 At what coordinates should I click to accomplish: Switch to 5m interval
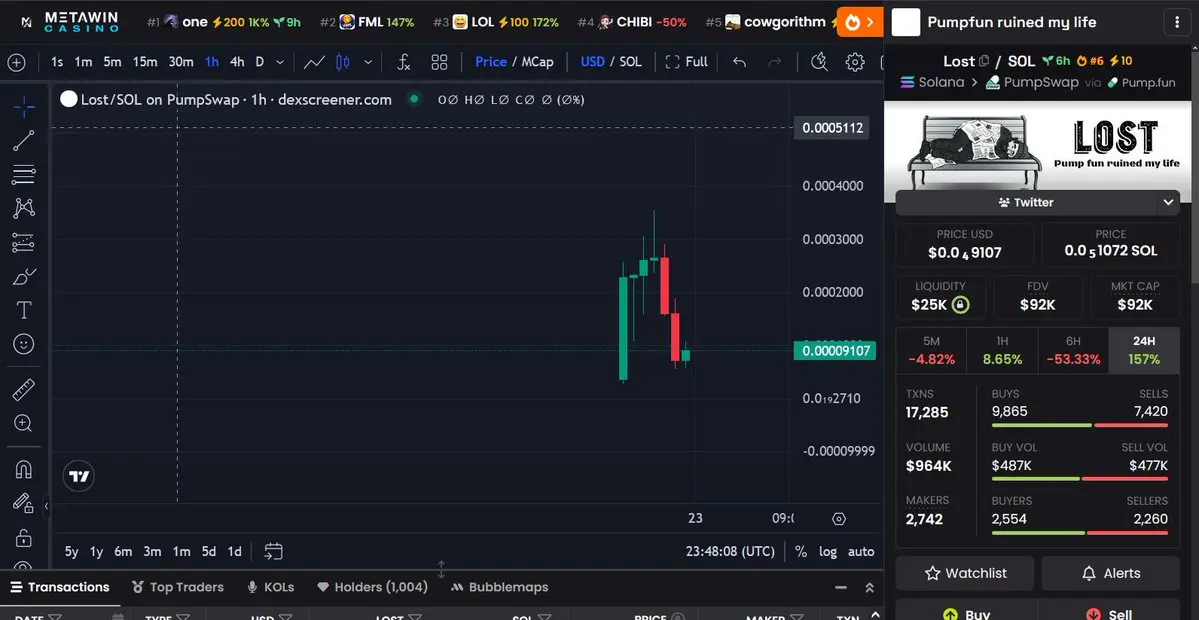click(112, 62)
